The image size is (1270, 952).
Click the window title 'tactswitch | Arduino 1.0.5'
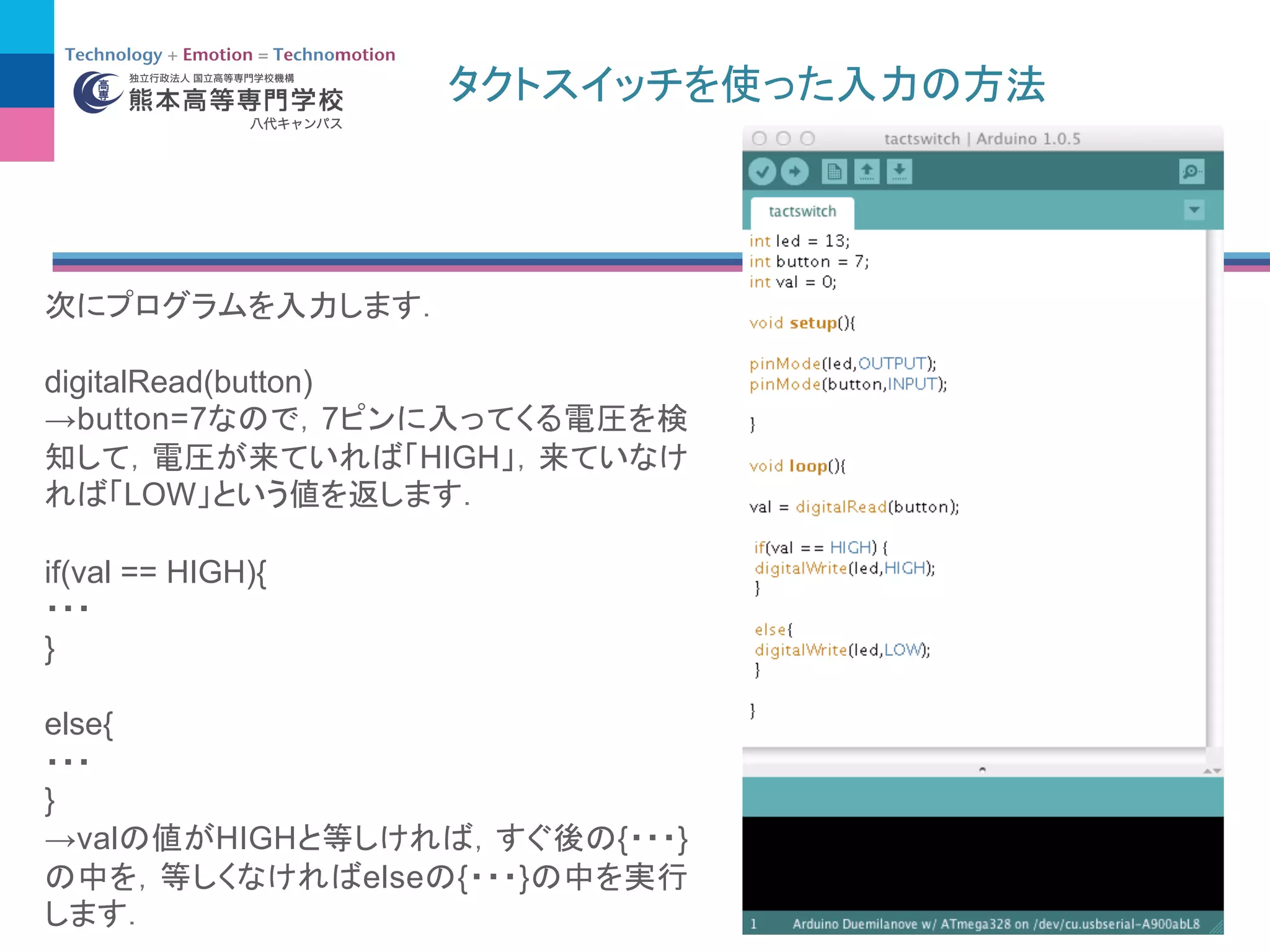tap(982, 139)
